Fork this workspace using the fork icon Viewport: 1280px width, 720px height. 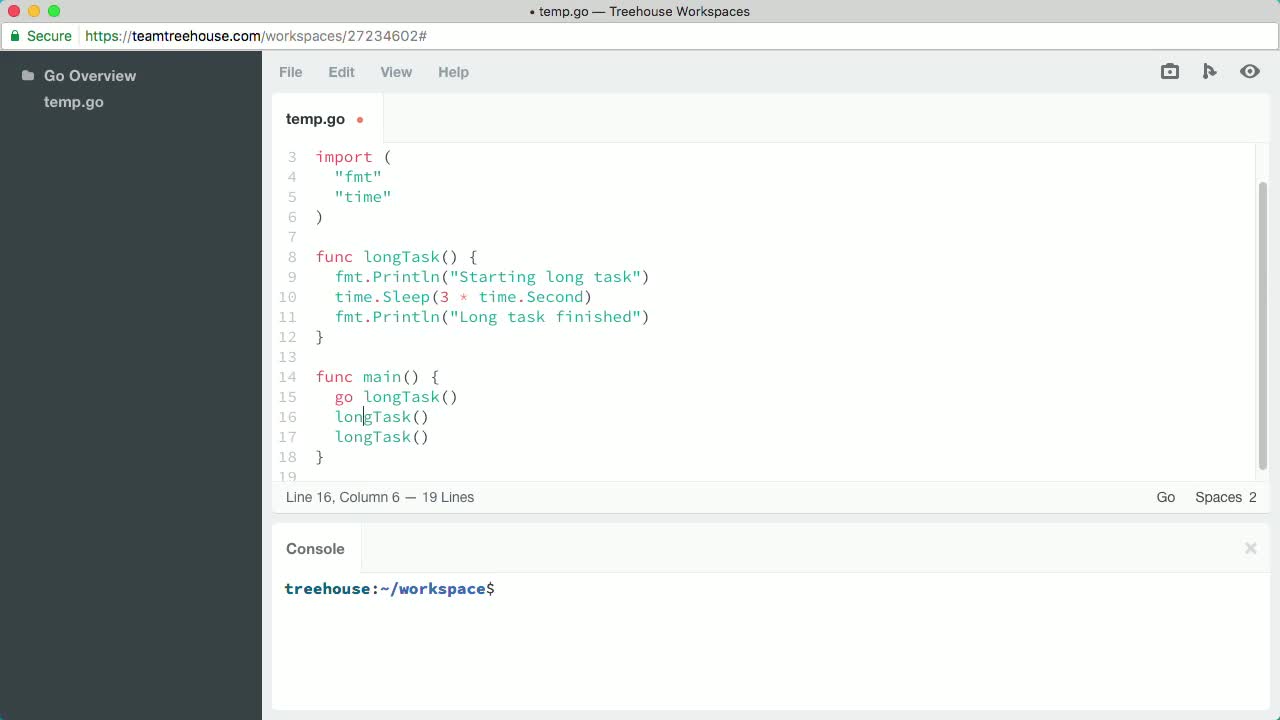[1210, 71]
